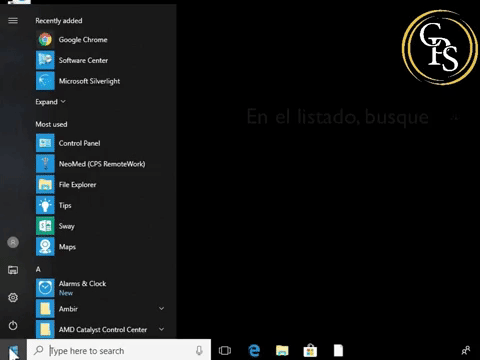Click the AMD Catalyst Control Center folder icon

tap(45, 329)
